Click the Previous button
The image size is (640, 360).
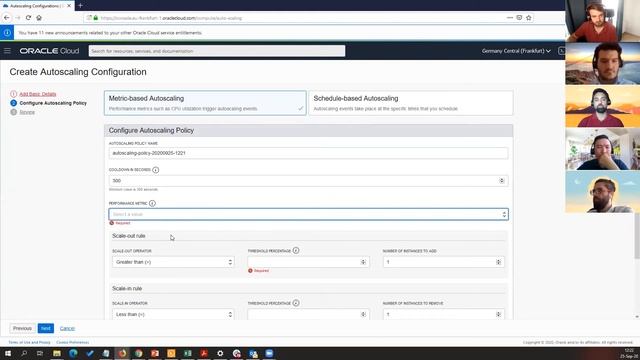tap(22, 328)
